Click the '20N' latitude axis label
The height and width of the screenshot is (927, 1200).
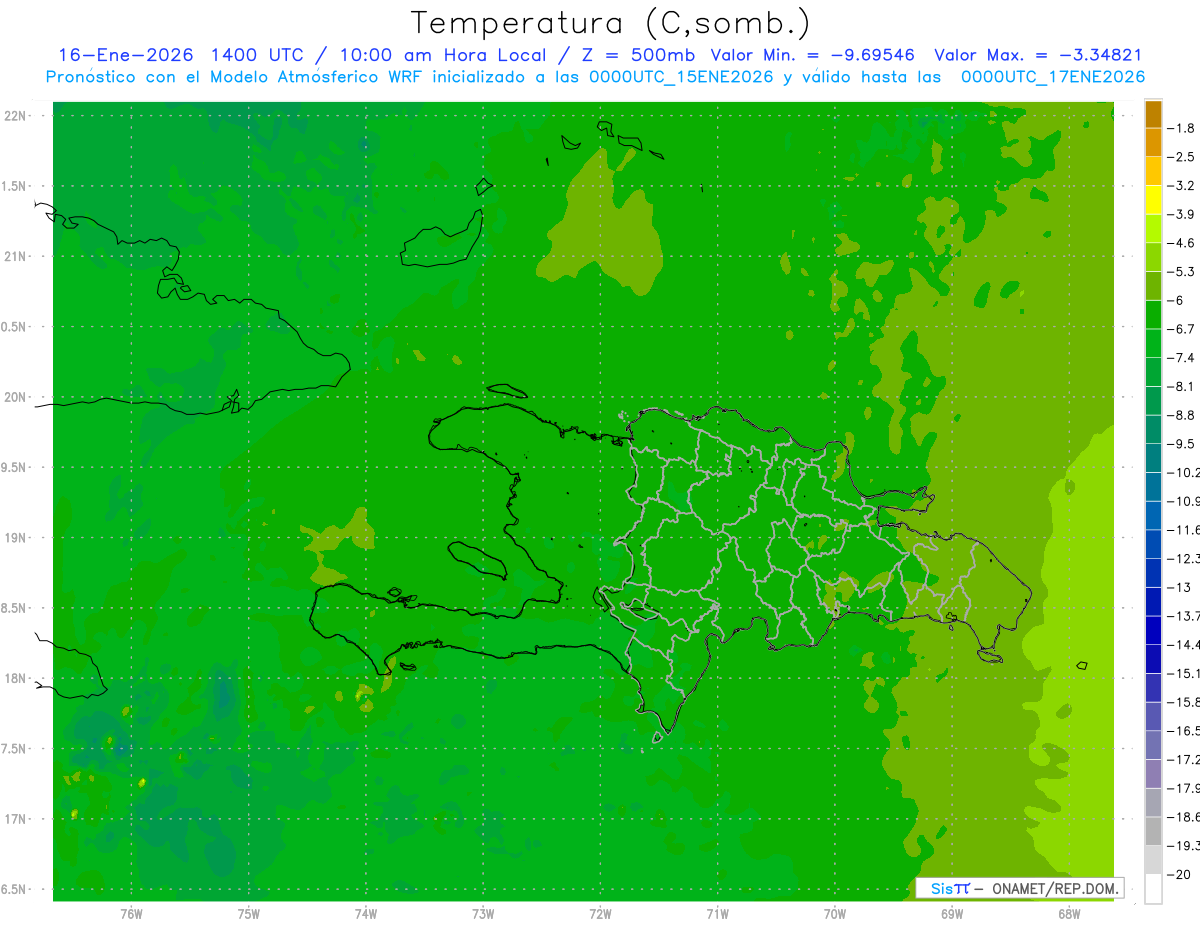click(x=14, y=397)
